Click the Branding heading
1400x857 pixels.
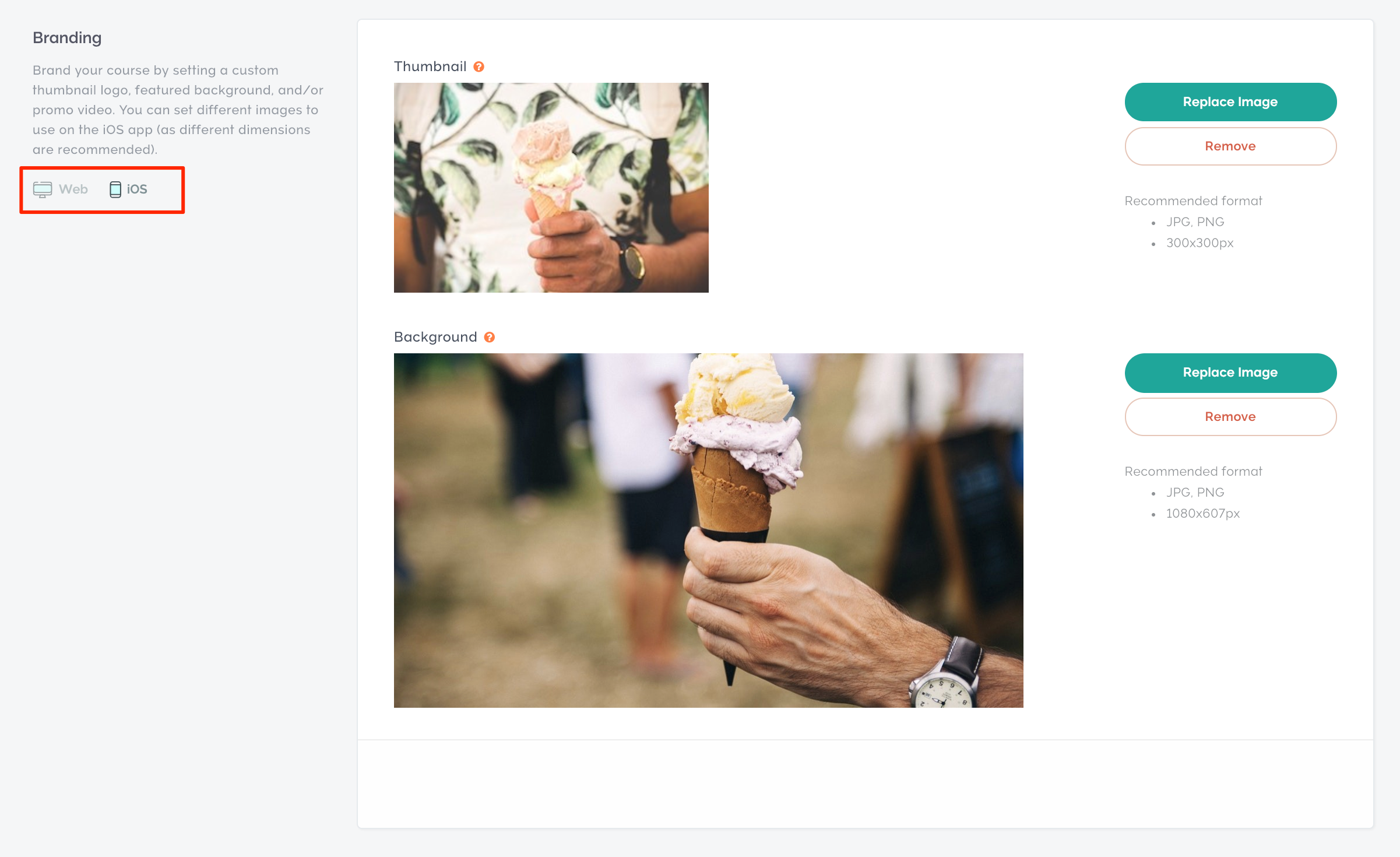(67, 38)
